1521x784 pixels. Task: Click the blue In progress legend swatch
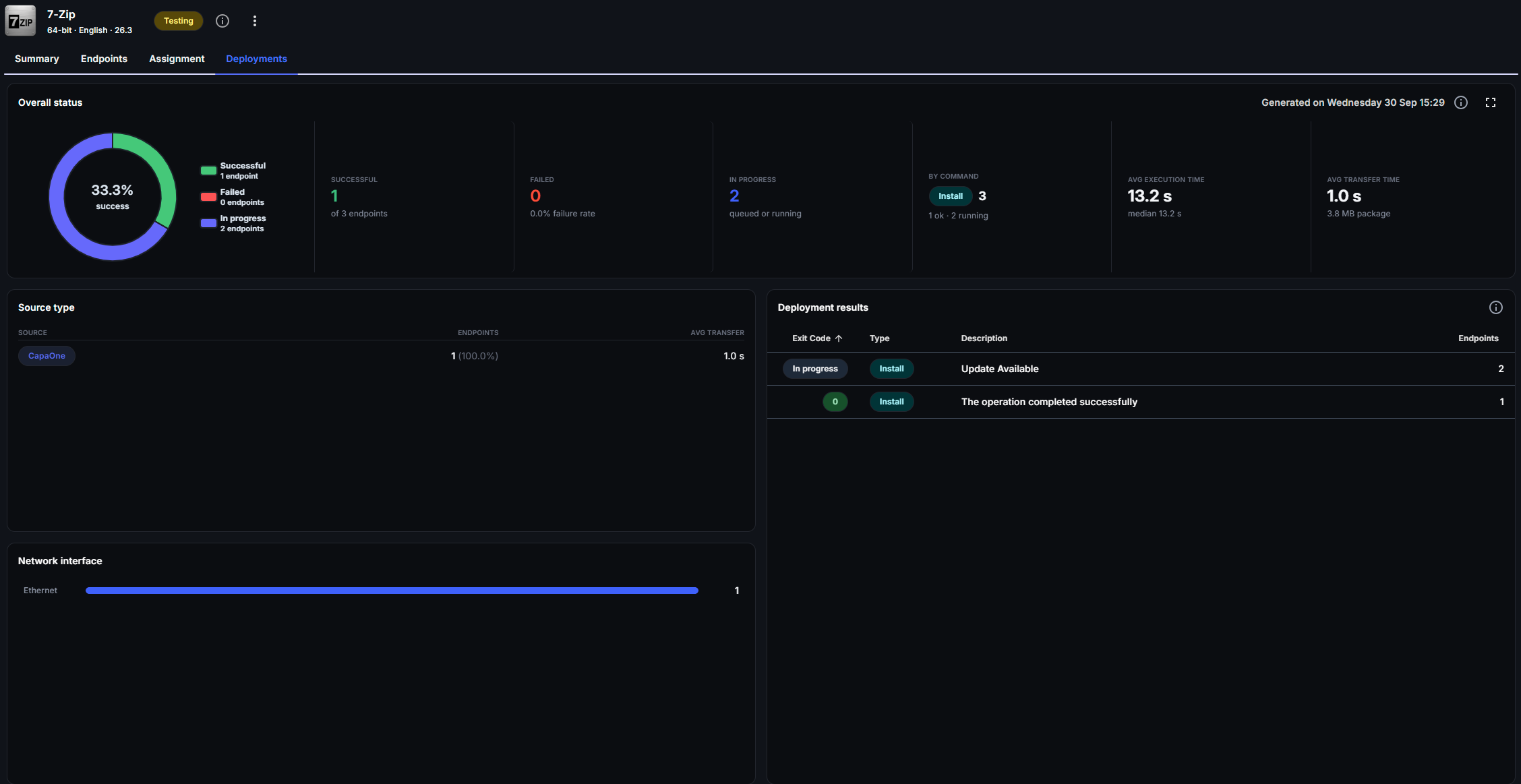tap(208, 223)
